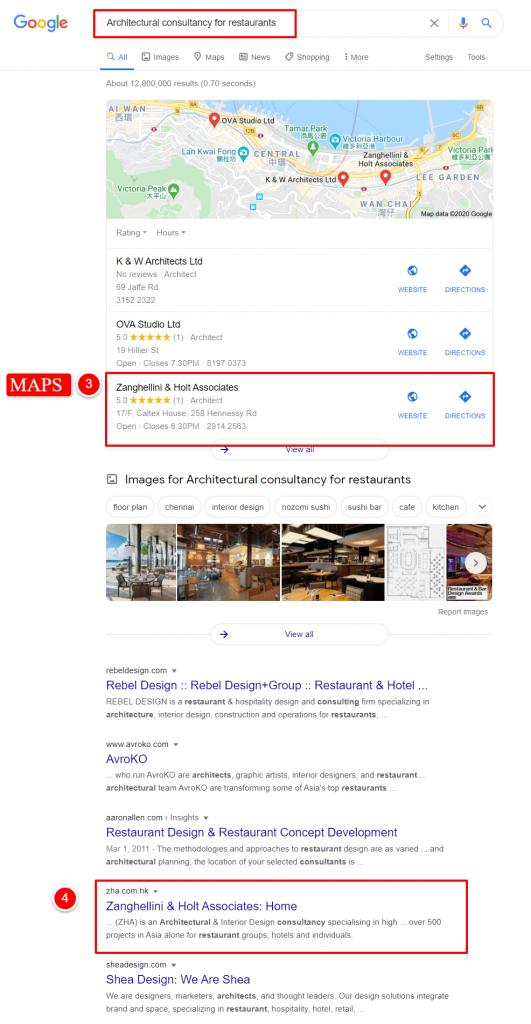
Task: Switch to the Images tab
Action: [160, 57]
